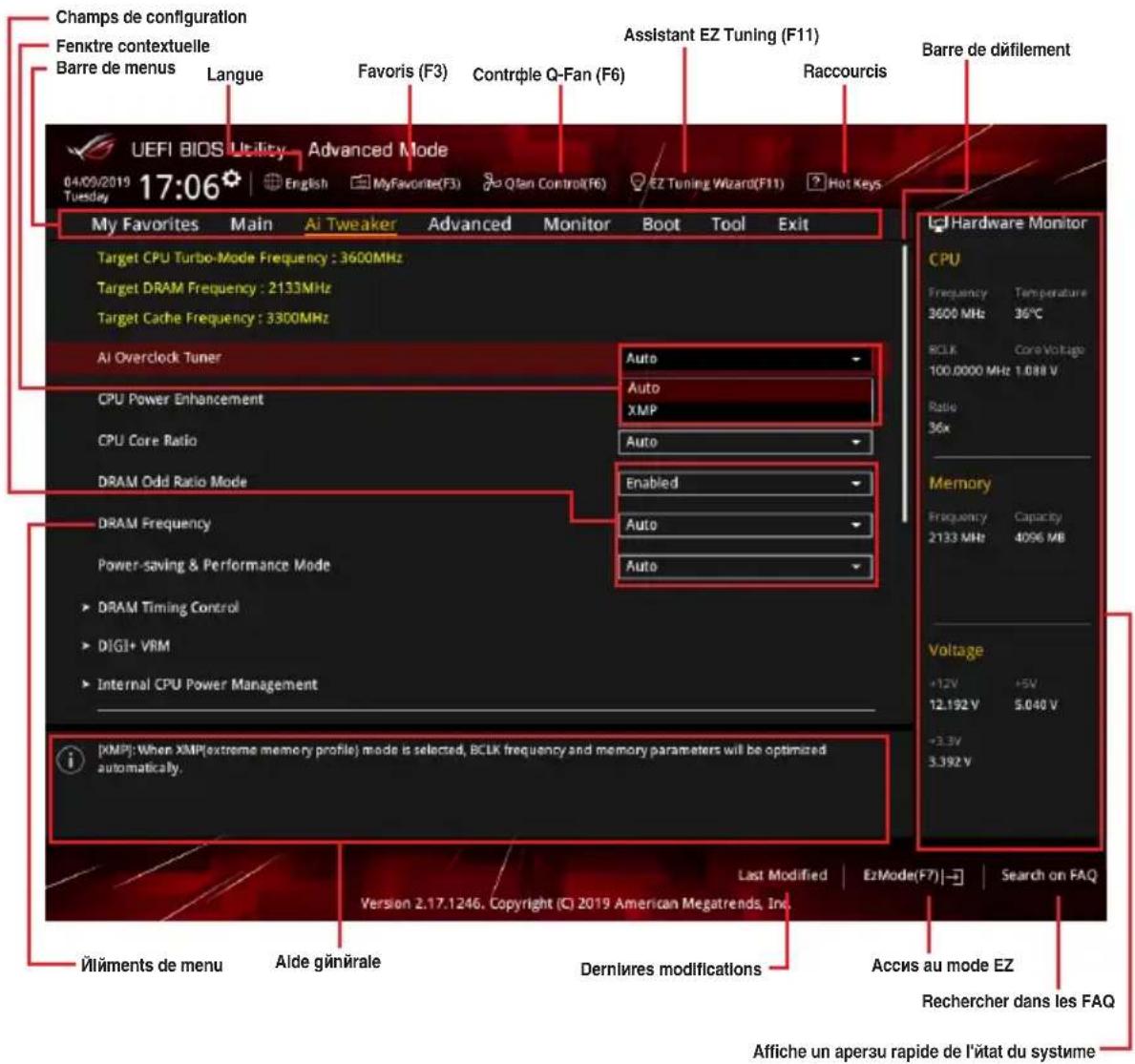Click the 04/09/2019 date text
The width and height of the screenshot is (1135, 1064).
coord(96,181)
